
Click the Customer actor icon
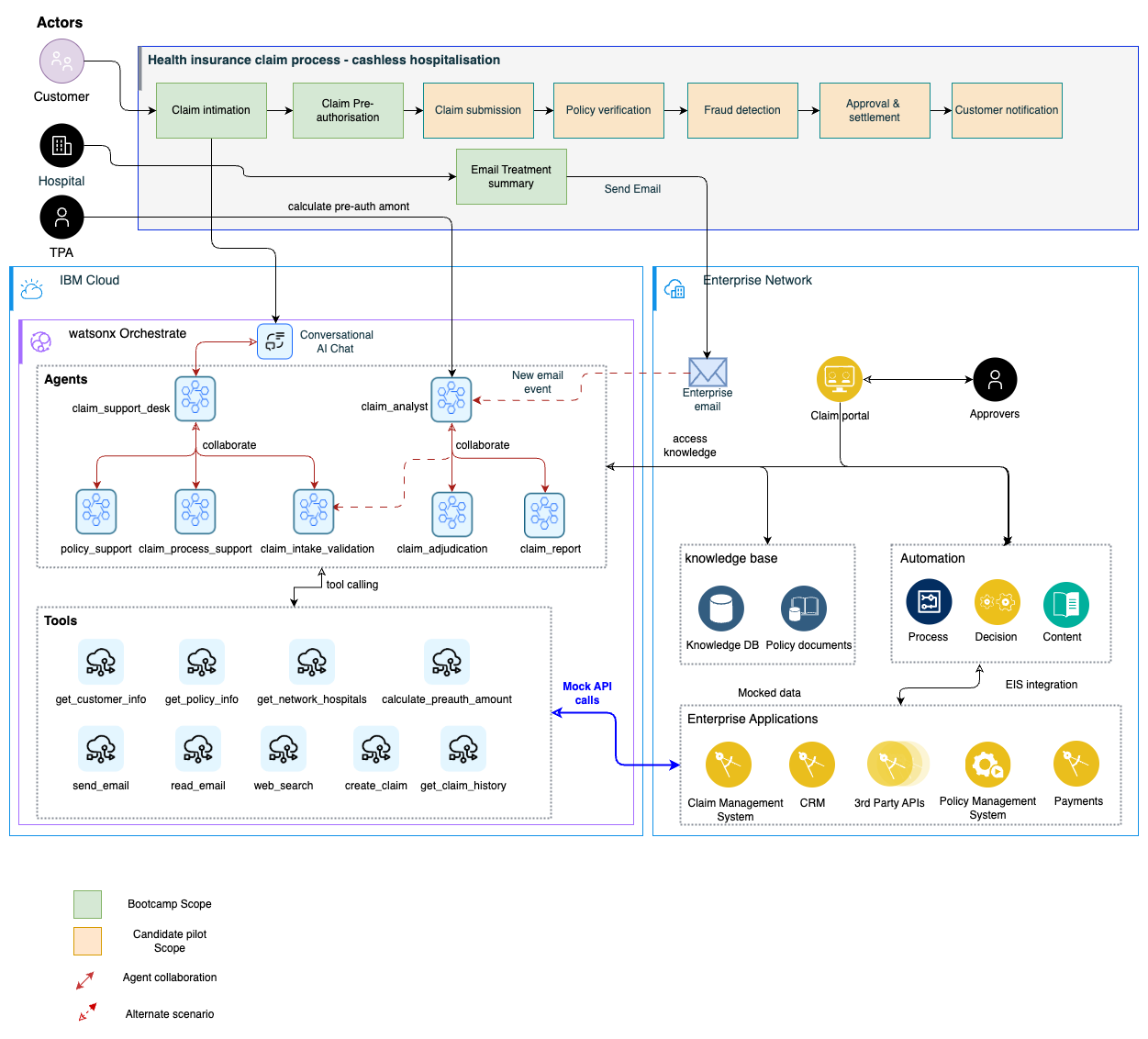click(x=61, y=61)
